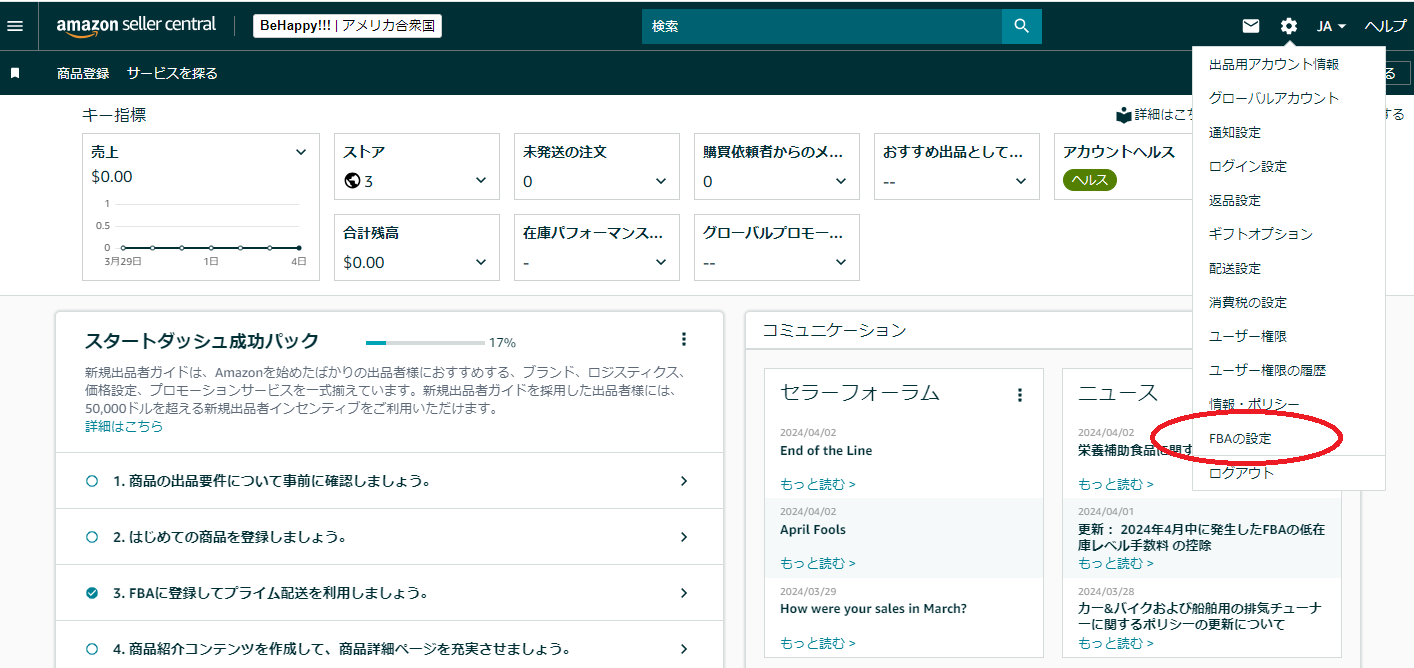Click the globe icon in the ストア card
This screenshot has height=668, width=1414.
[x=351, y=181]
